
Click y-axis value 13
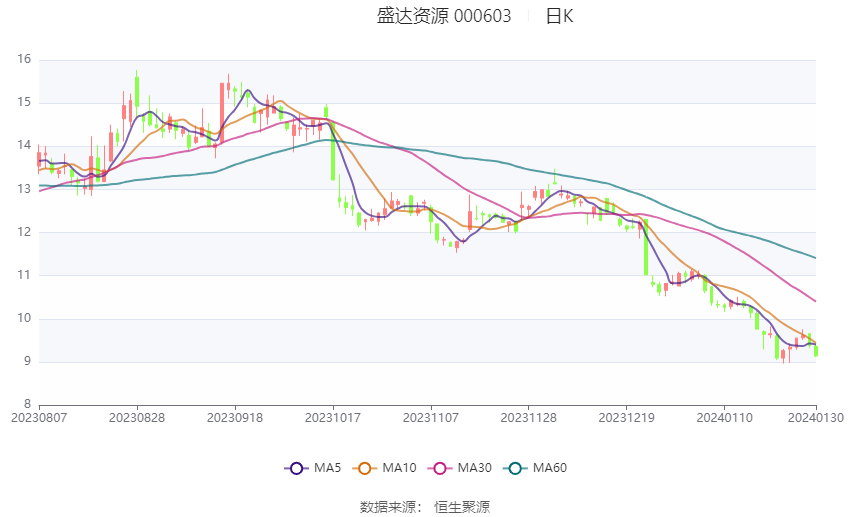click(24, 189)
